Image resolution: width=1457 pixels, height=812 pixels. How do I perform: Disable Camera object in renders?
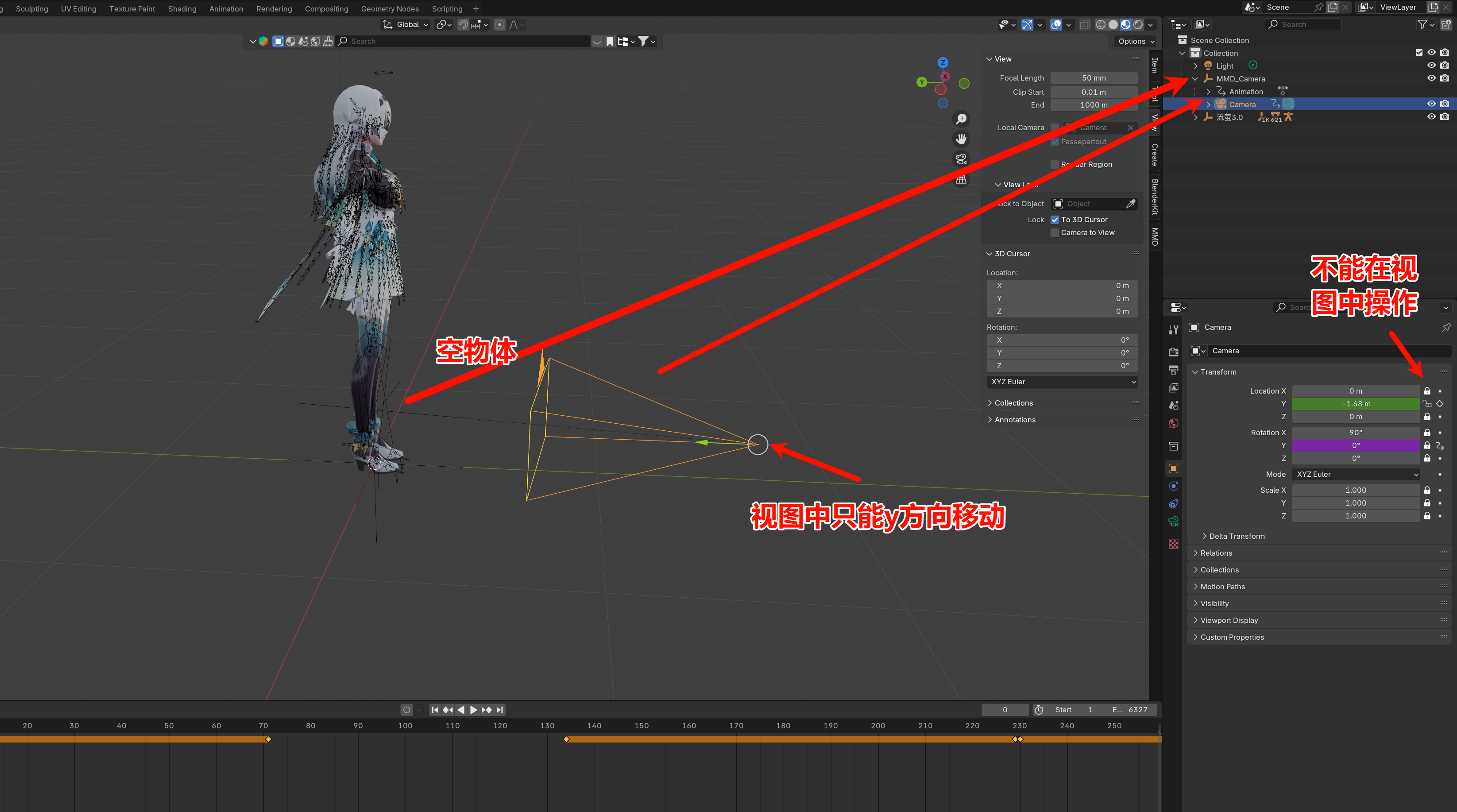click(1445, 104)
